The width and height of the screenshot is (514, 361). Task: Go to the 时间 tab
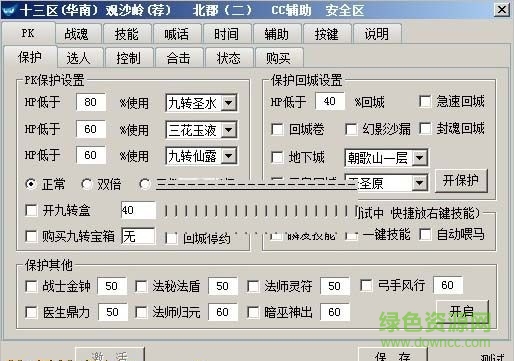pyautogui.click(x=227, y=34)
